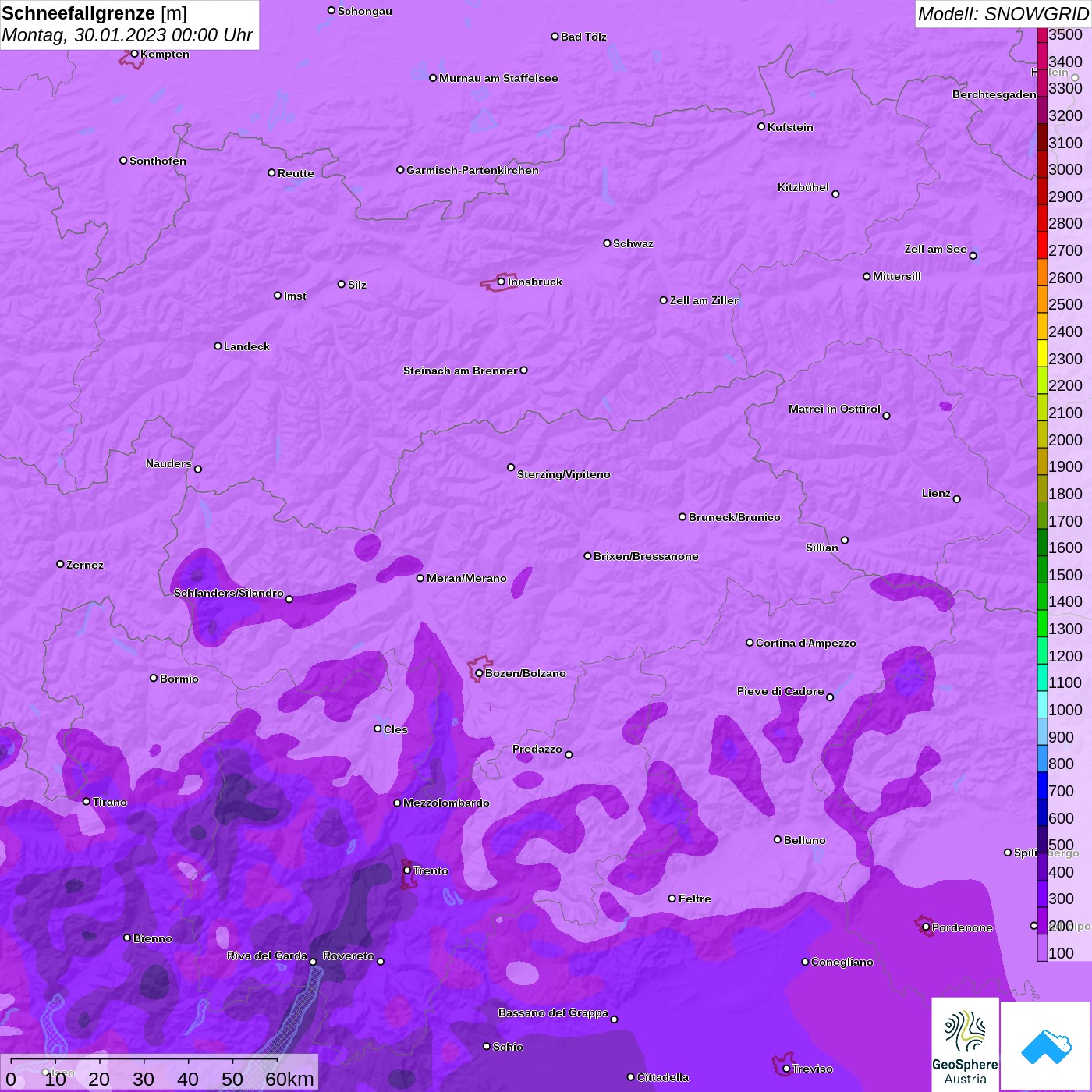This screenshot has height=1092, width=1092.
Task: Click the Matrei in Osttirol label
Action: [835, 409]
